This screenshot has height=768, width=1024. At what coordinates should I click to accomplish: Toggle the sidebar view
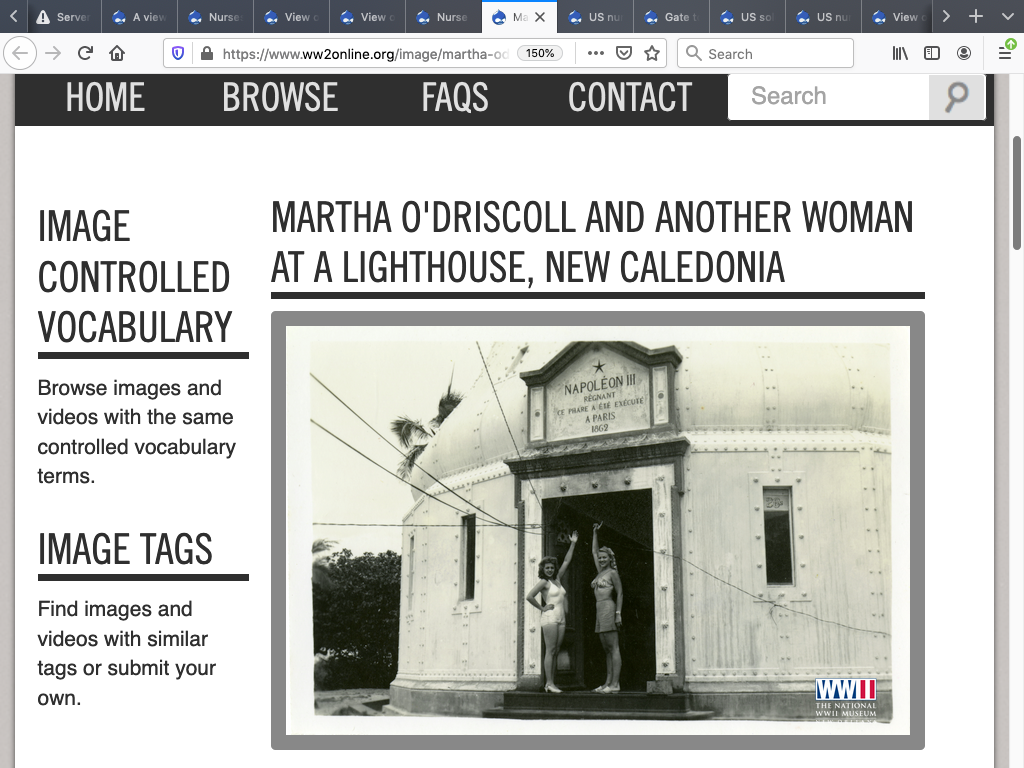click(x=932, y=54)
